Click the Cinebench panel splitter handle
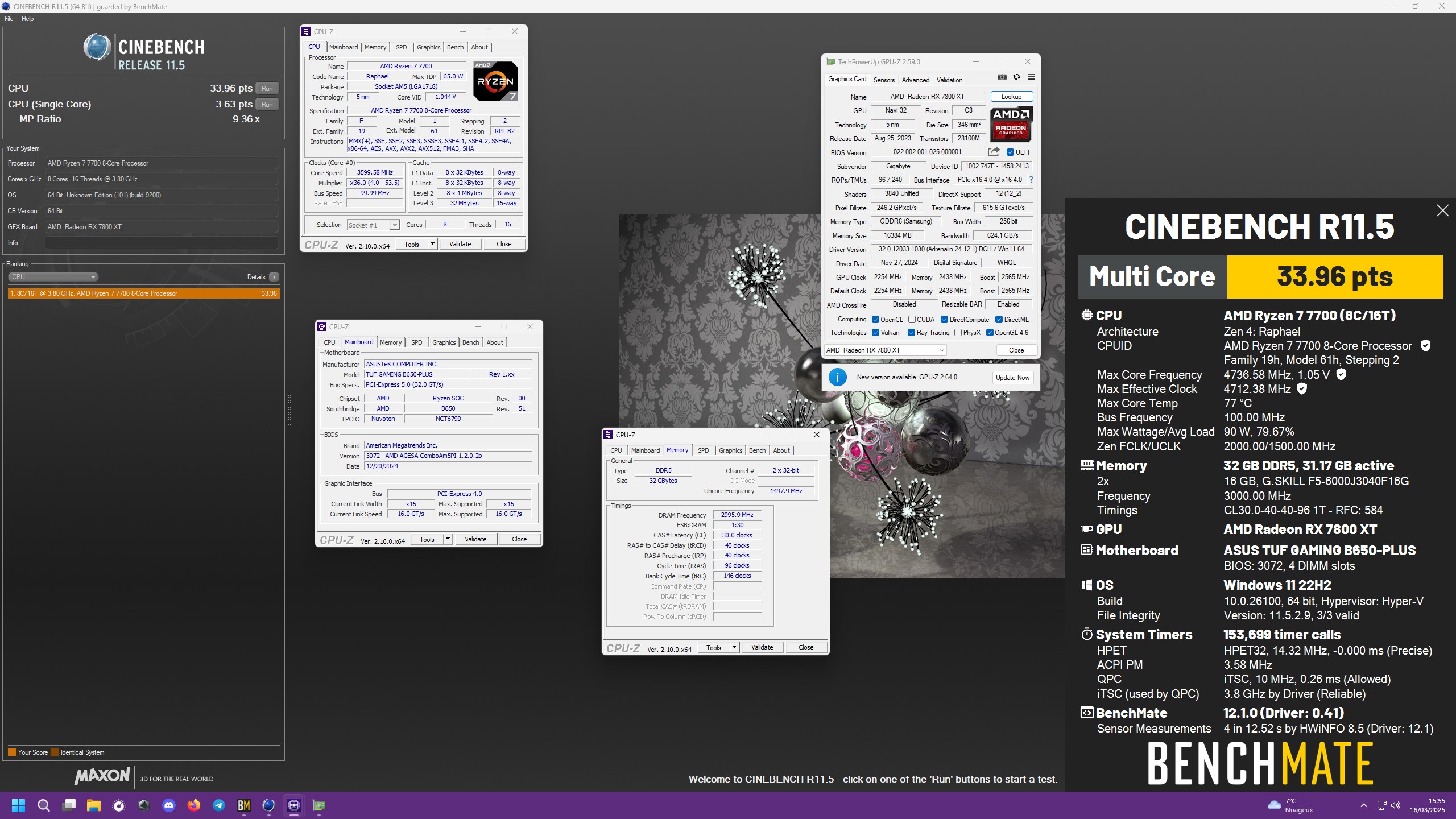The image size is (1456, 819). [289, 408]
